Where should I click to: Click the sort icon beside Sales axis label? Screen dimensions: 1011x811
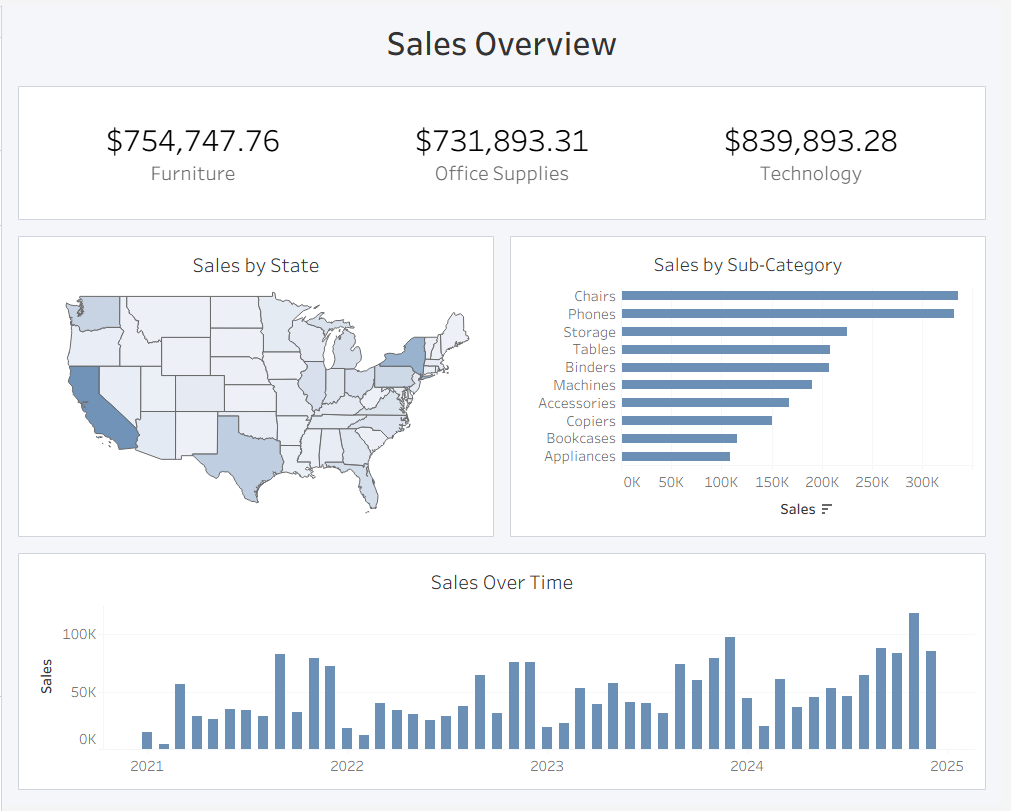click(x=826, y=509)
